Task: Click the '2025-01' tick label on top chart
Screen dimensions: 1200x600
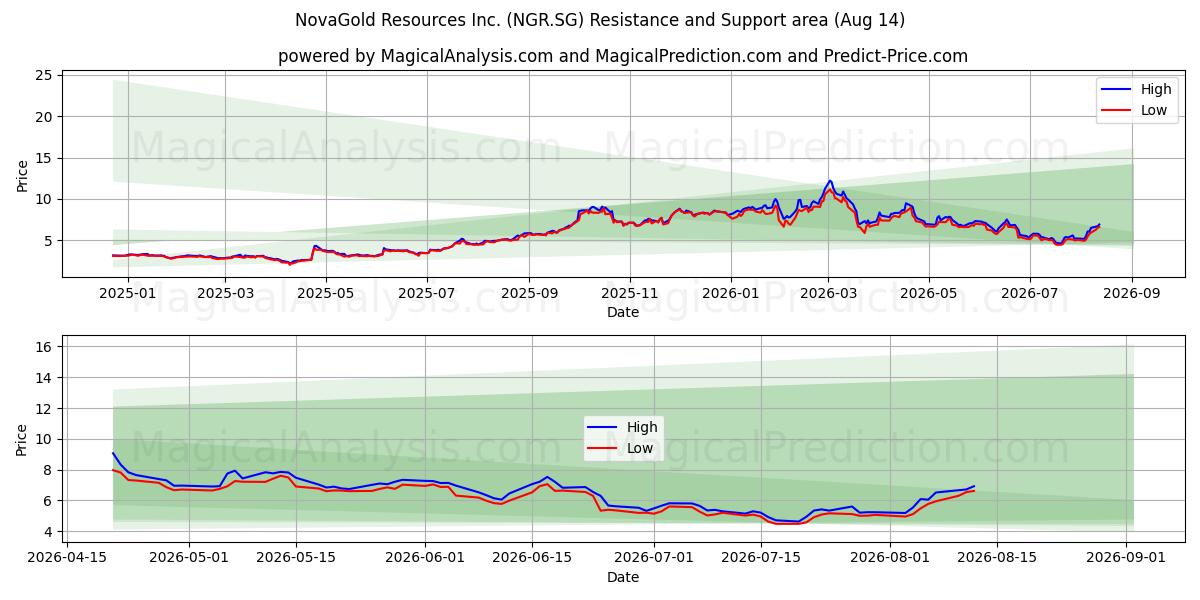Action: (x=128, y=294)
